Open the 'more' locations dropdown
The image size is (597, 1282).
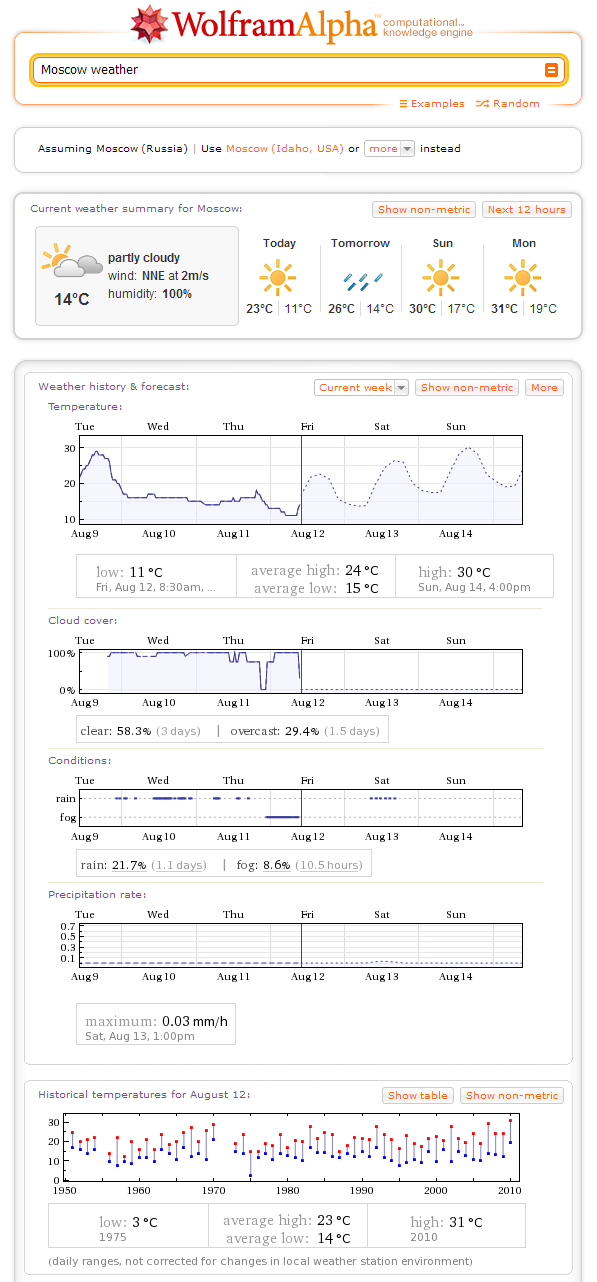click(389, 149)
